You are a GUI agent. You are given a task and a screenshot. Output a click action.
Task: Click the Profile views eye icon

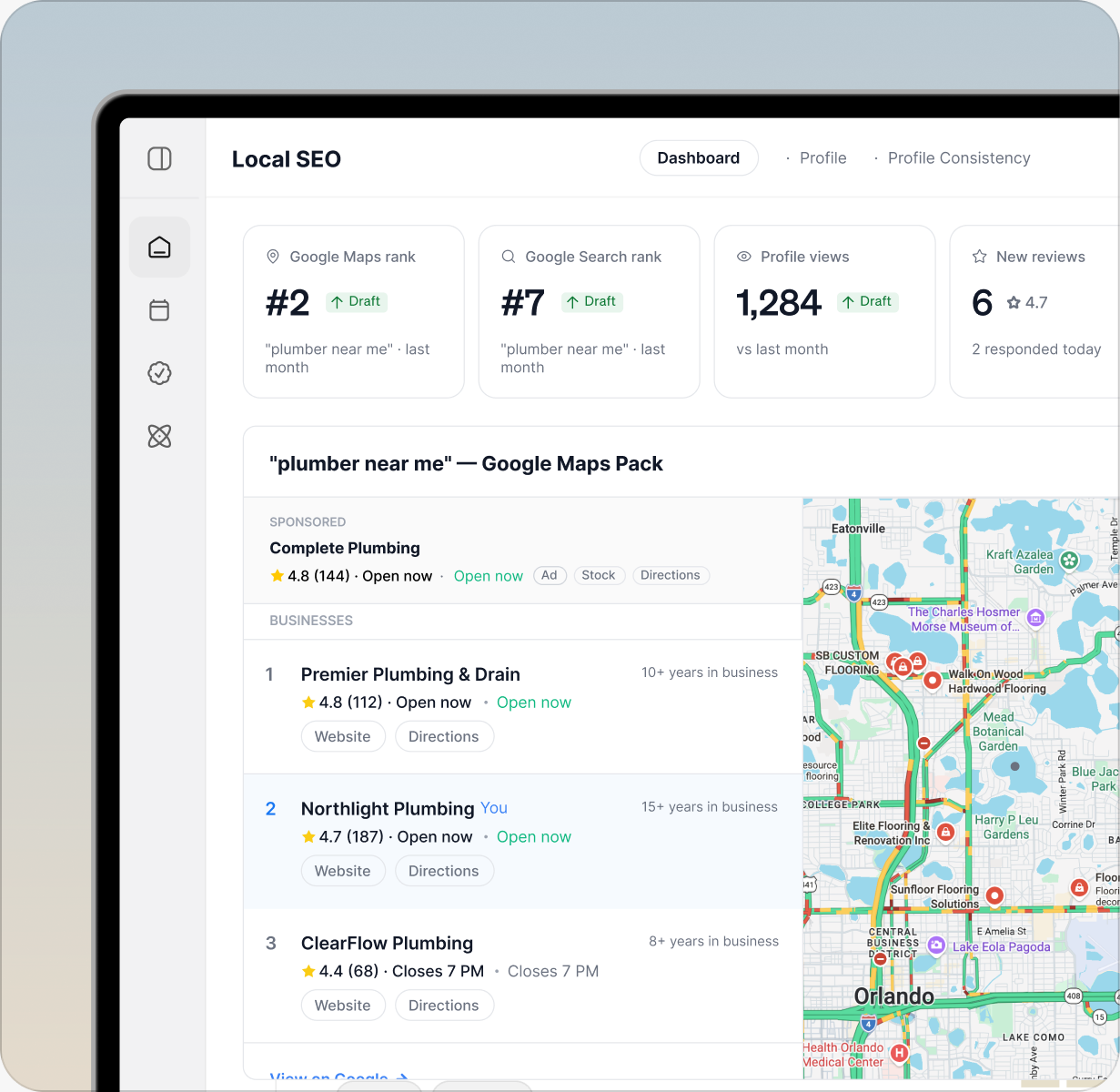pyautogui.click(x=744, y=257)
